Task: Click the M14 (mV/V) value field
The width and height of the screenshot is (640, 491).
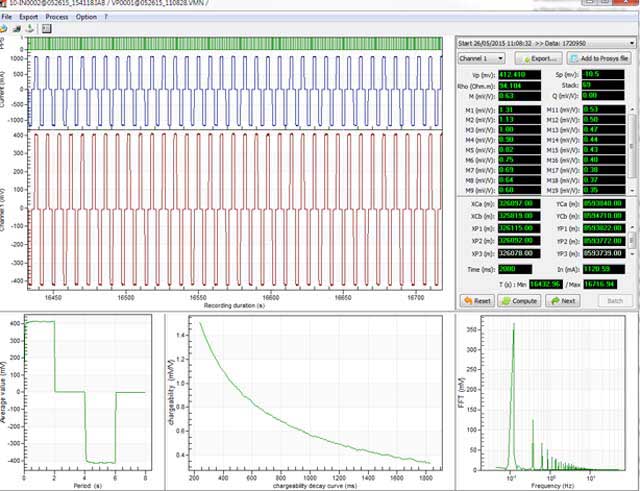Action: (x=603, y=140)
